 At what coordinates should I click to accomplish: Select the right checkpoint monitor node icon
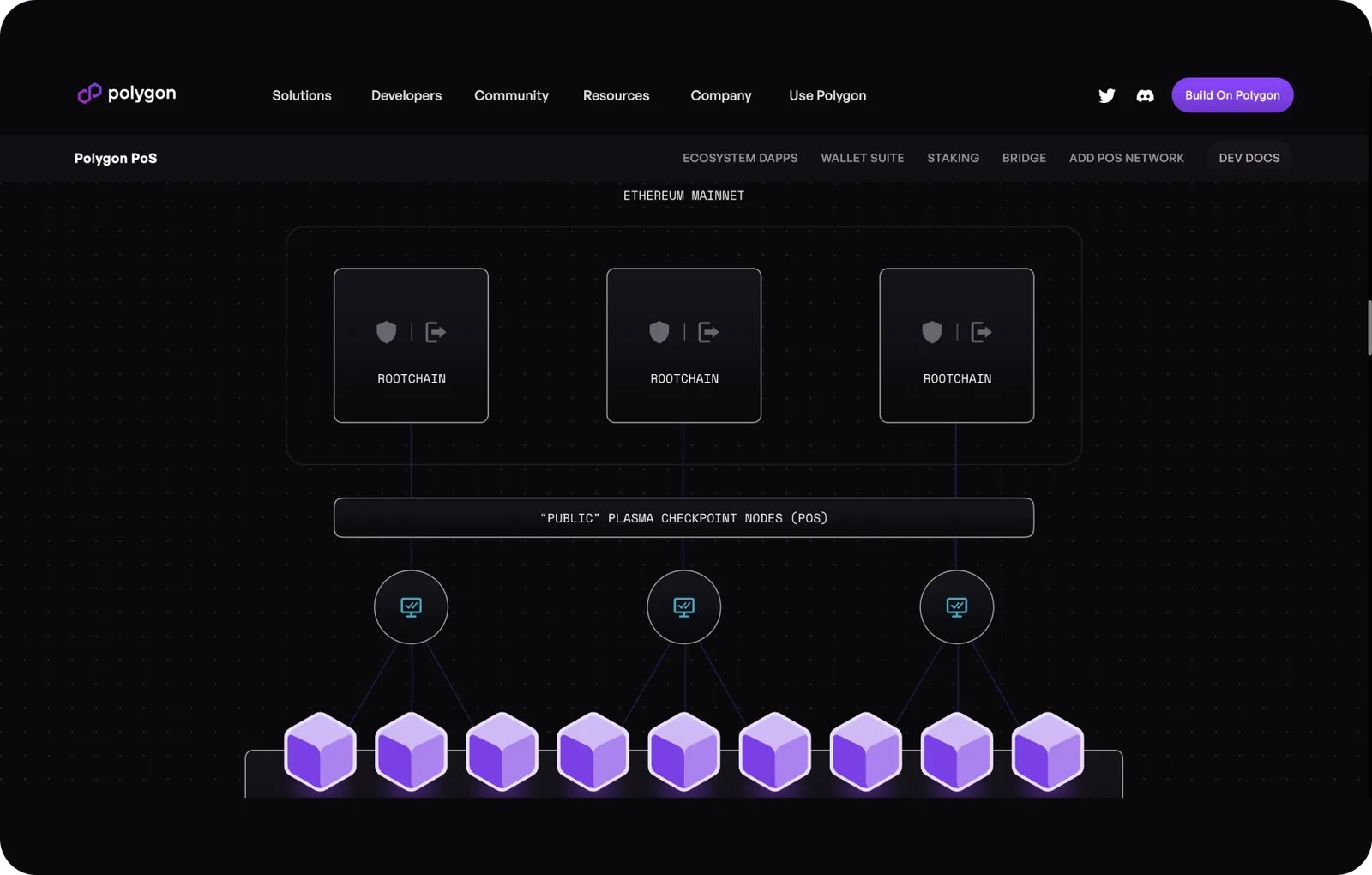(x=956, y=607)
